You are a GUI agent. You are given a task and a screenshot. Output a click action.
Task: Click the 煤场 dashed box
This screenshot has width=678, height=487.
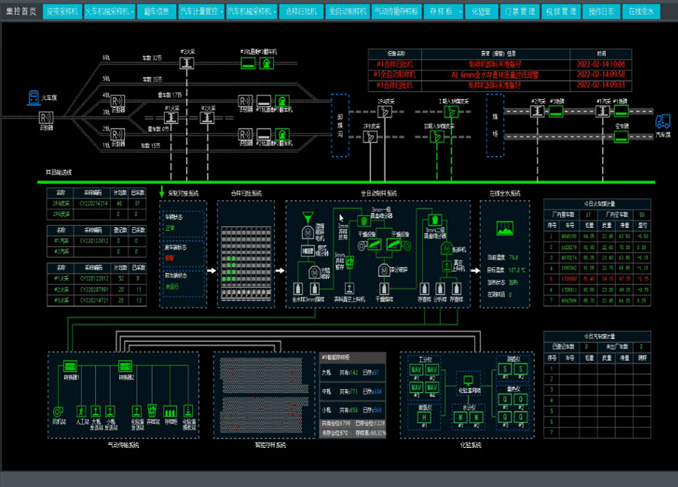coord(492,118)
